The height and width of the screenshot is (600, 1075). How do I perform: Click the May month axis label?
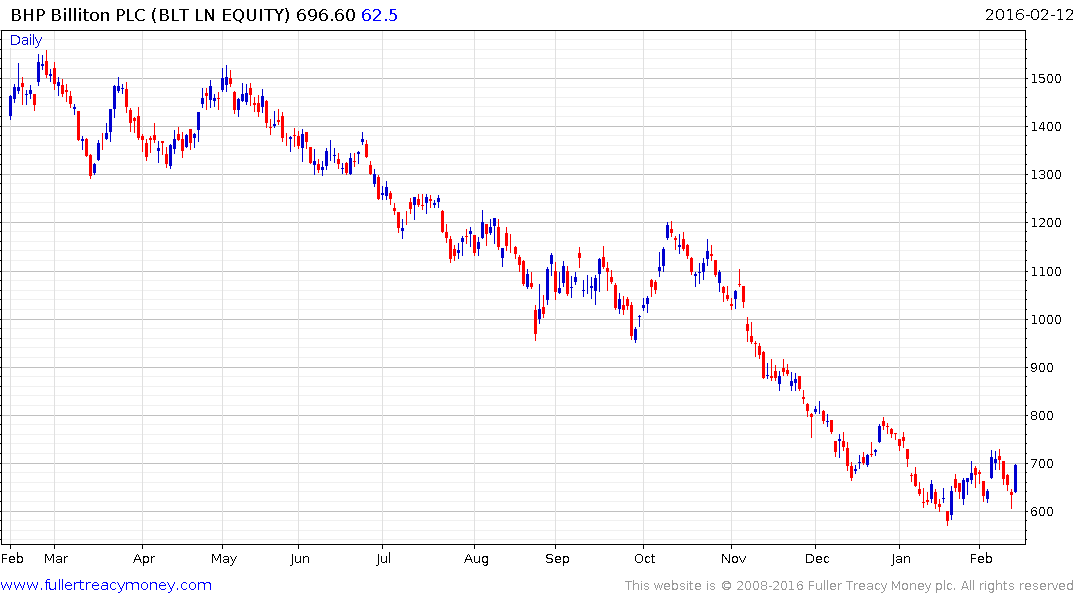click(x=224, y=559)
